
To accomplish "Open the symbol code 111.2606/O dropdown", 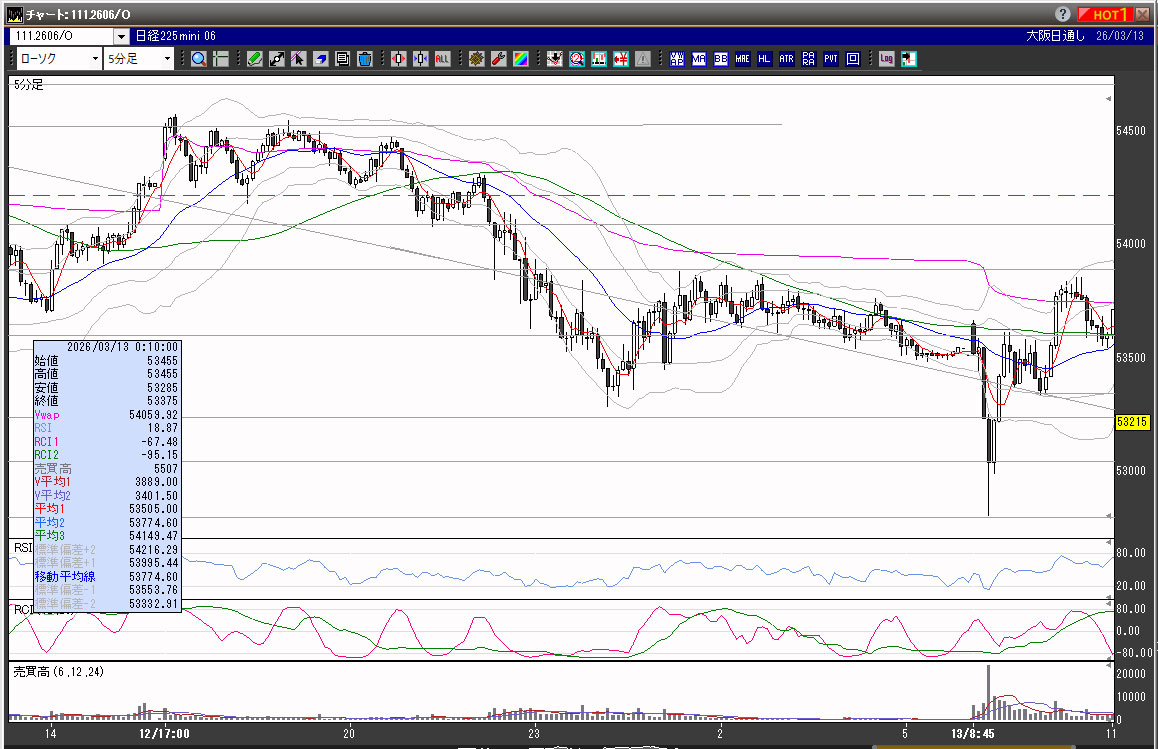I will coord(121,36).
